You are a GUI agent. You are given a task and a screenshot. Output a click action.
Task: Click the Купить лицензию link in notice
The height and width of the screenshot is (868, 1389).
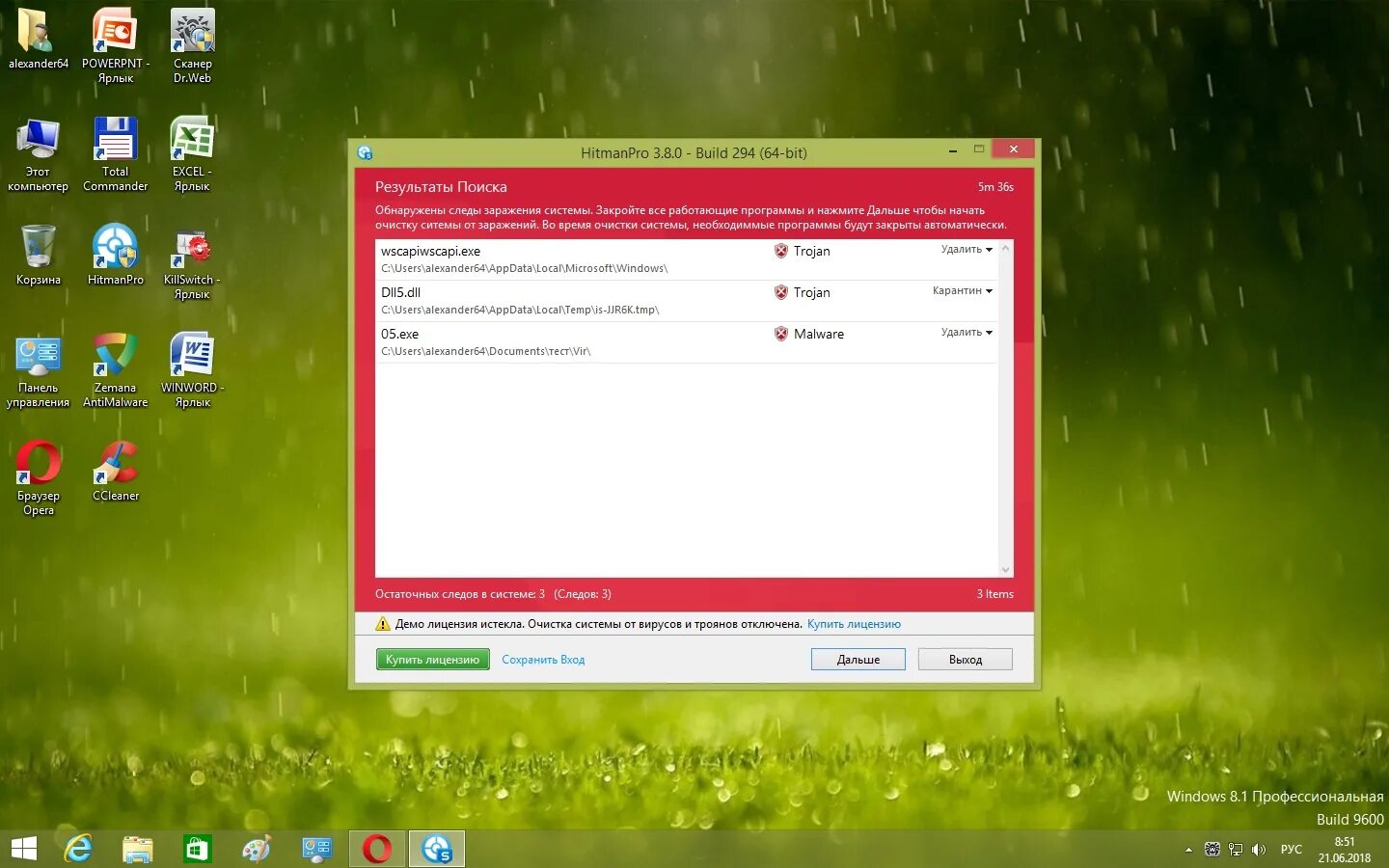click(854, 624)
